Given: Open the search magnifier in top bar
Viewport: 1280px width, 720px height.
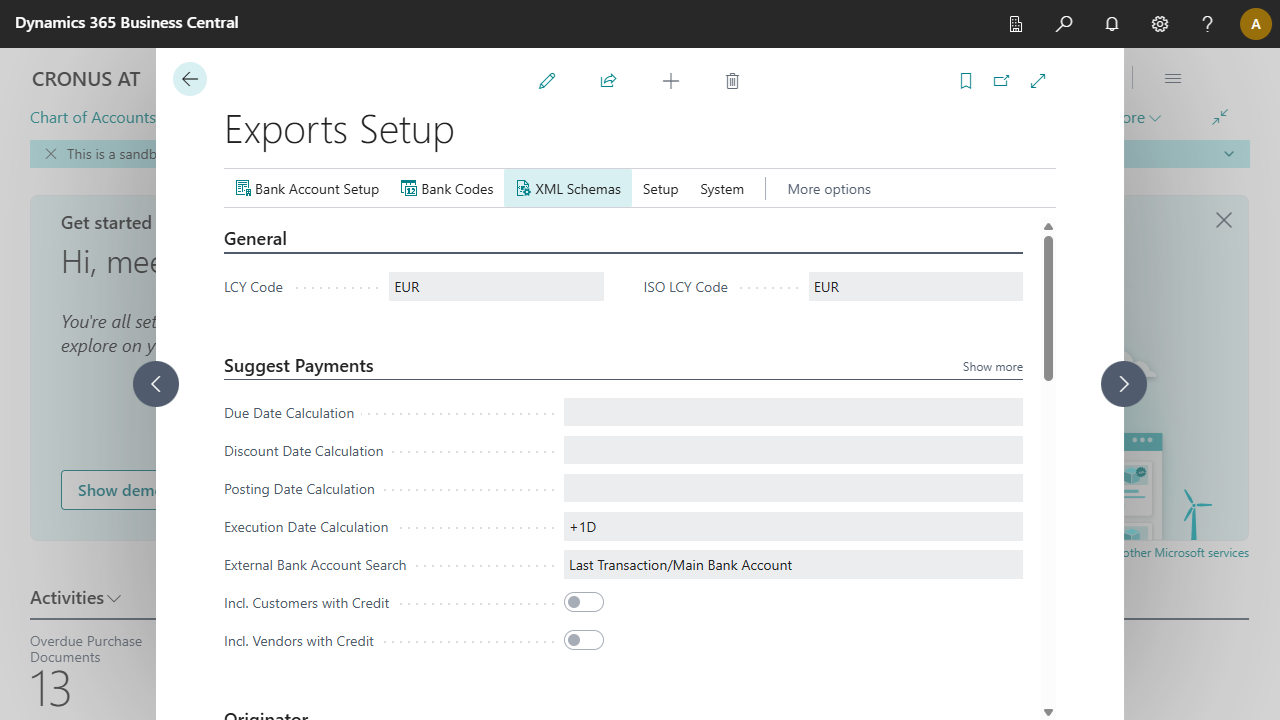Looking at the screenshot, I should (1064, 24).
